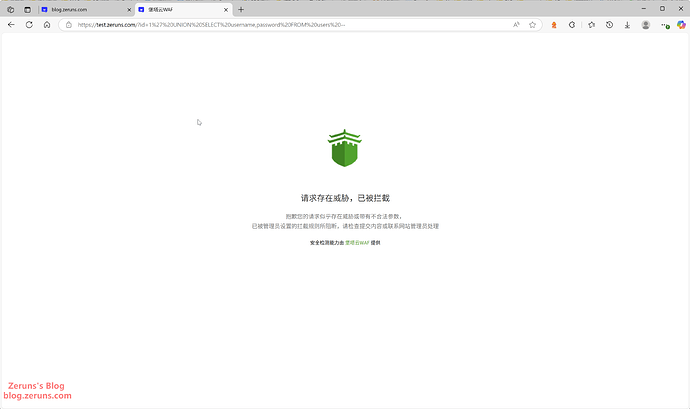Viewport: 690px width, 409px height.
Task: Open the browser extensions menu icon
Action: pos(572,25)
